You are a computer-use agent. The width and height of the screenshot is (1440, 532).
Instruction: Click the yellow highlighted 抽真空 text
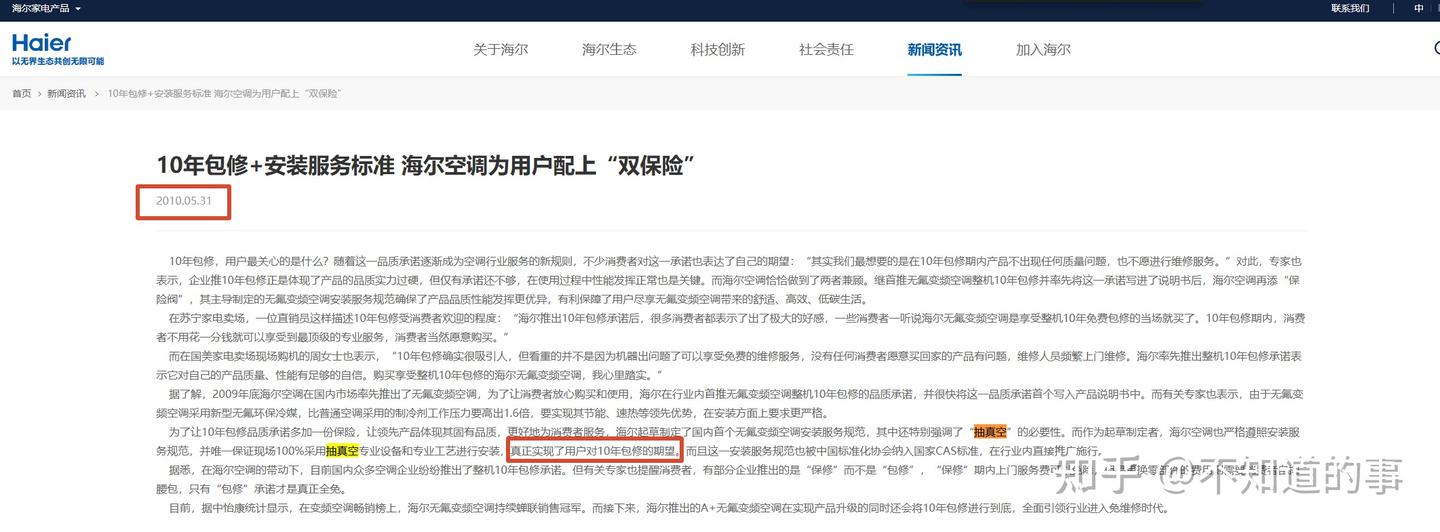point(342,451)
